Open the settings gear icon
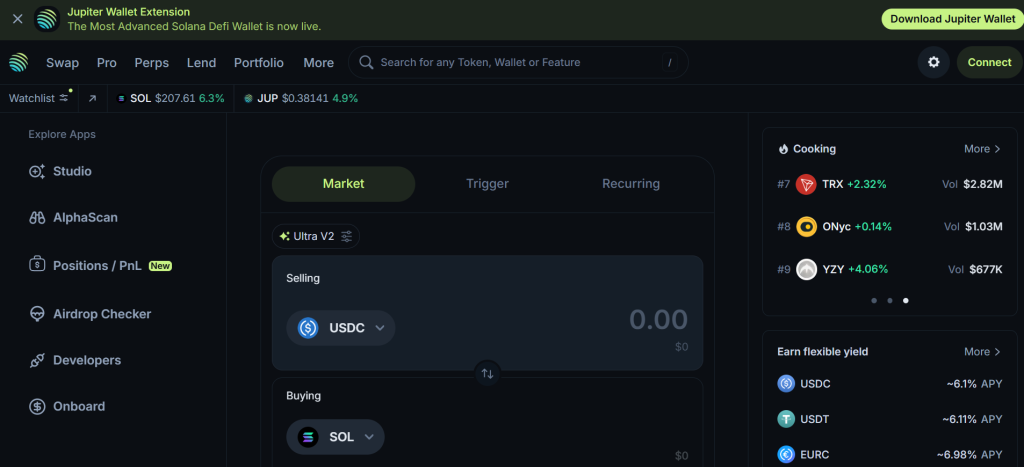The image size is (1024, 467). pos(934,62)
